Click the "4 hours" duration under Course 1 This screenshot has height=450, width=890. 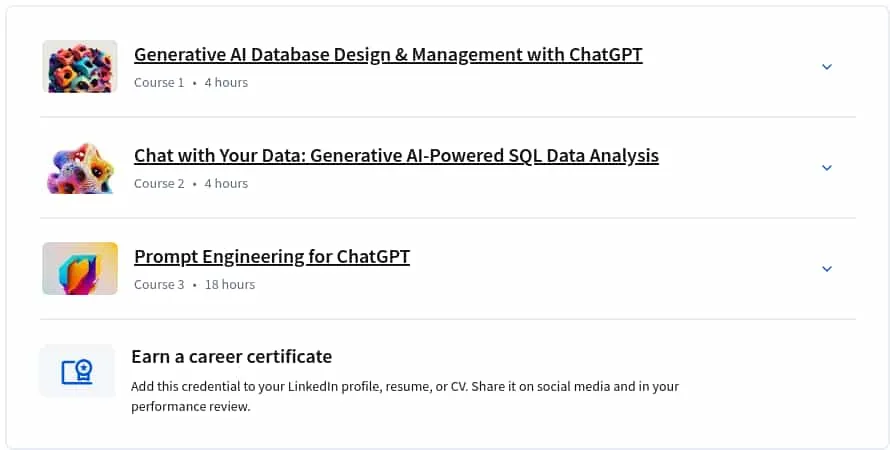point(226,83)
